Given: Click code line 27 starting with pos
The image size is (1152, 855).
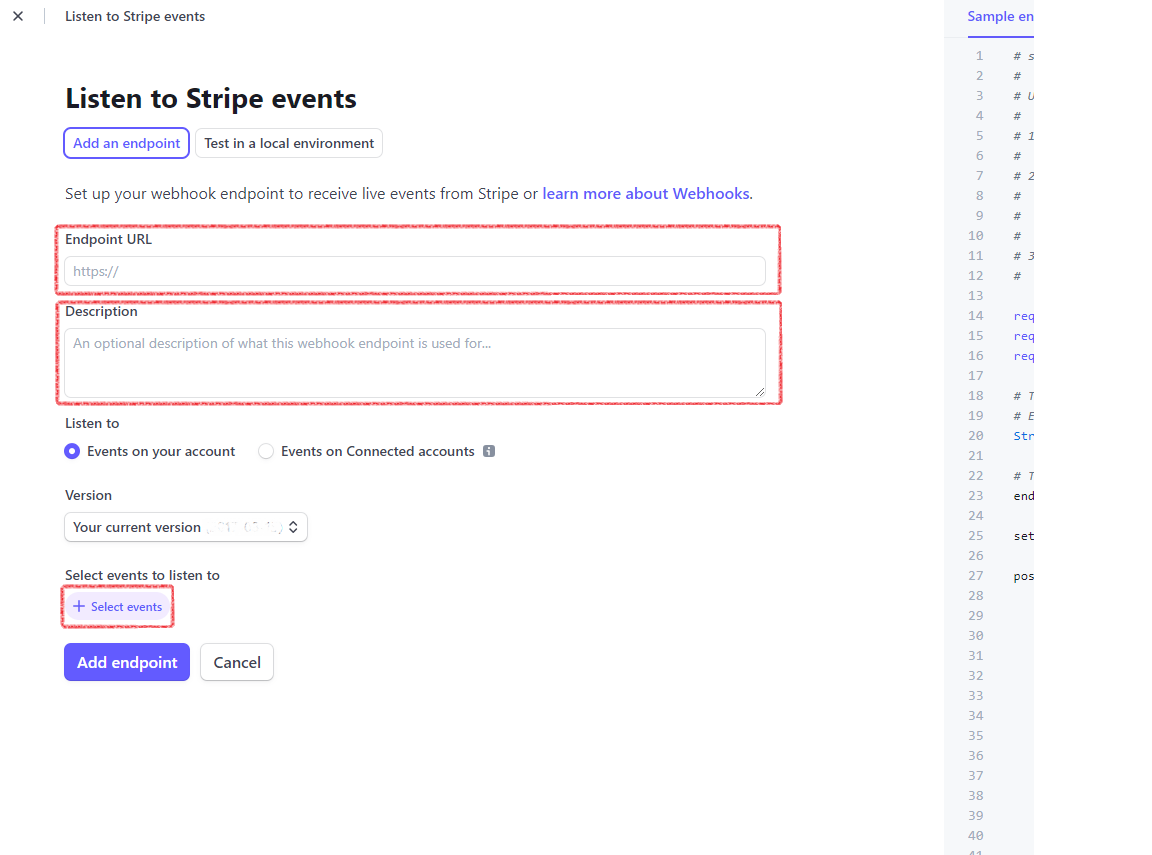Looking at the screenshot, I should pyautogui.click(x=1023, y=575).
